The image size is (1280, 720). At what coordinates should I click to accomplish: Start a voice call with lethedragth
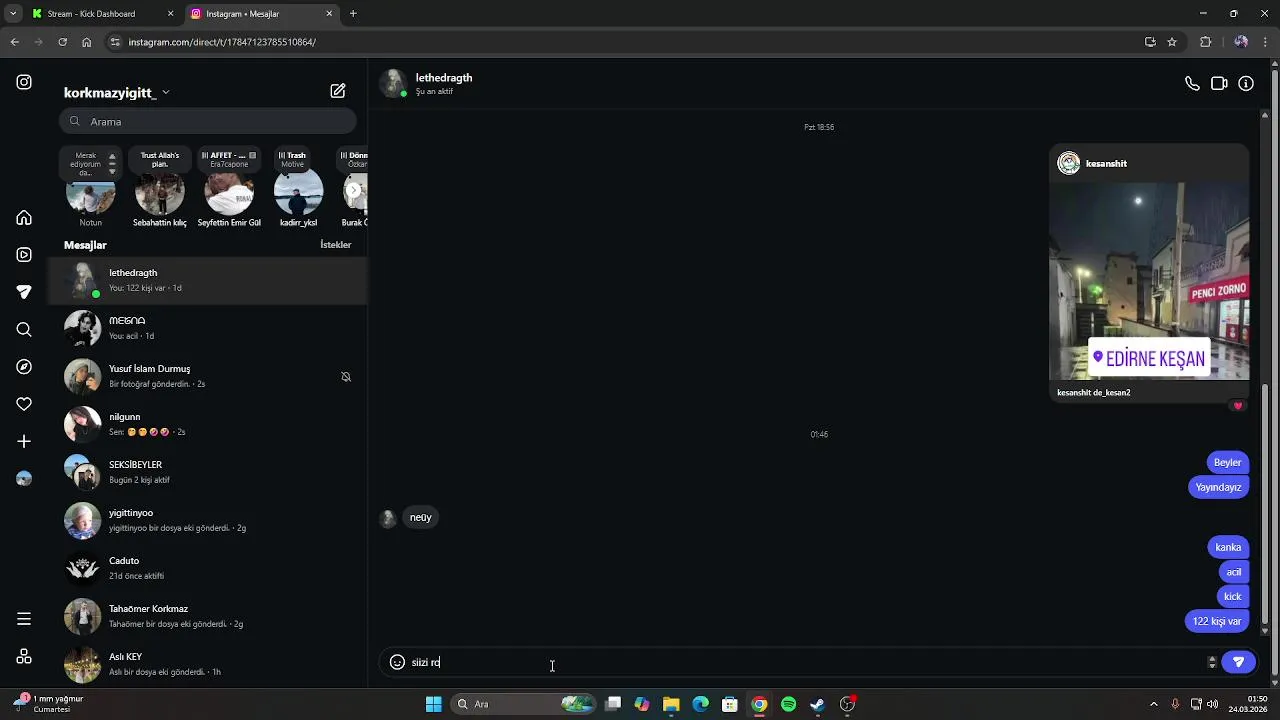[1192, 84]
